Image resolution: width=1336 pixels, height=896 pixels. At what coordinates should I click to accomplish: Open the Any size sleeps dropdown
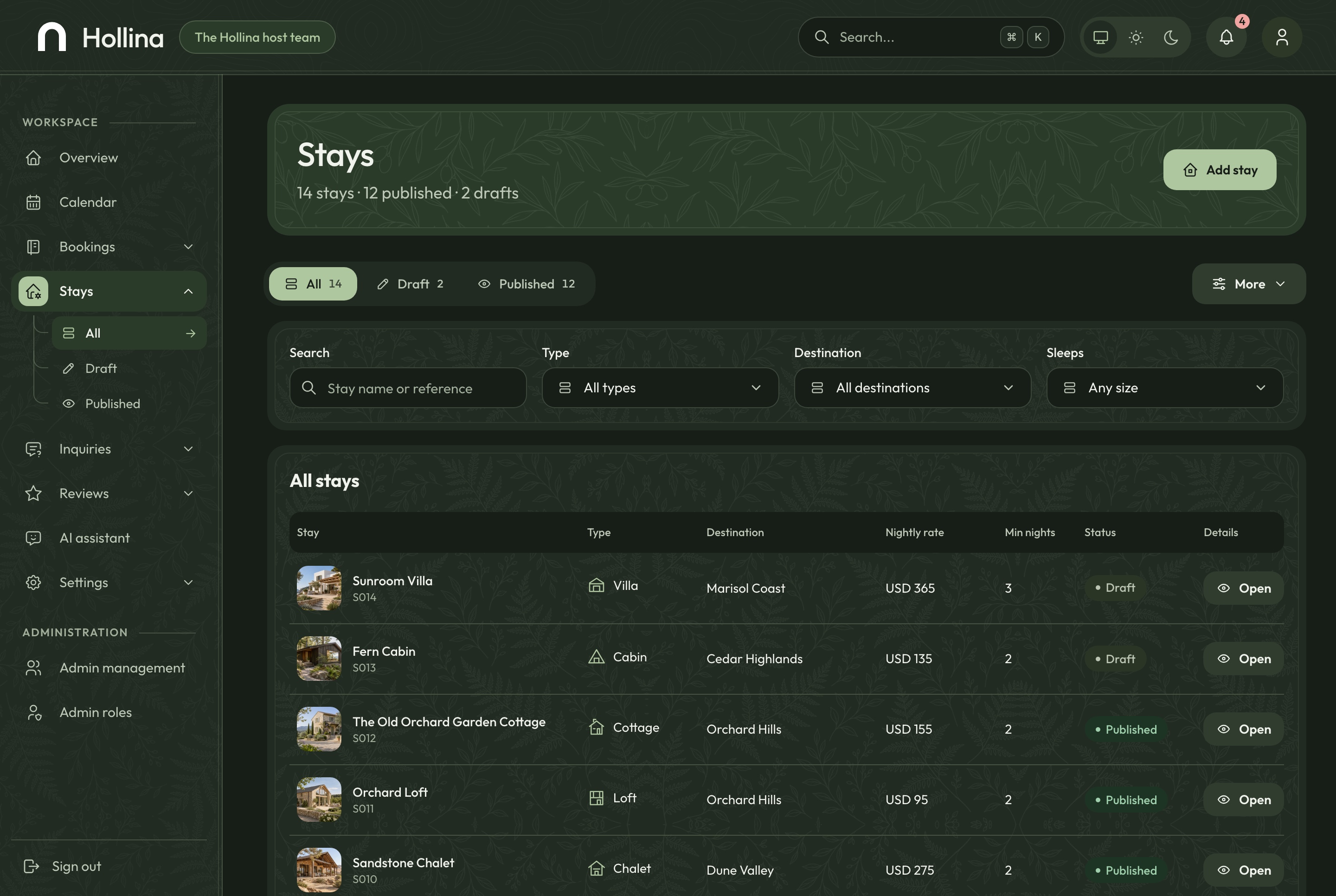tap(1165, 388)
